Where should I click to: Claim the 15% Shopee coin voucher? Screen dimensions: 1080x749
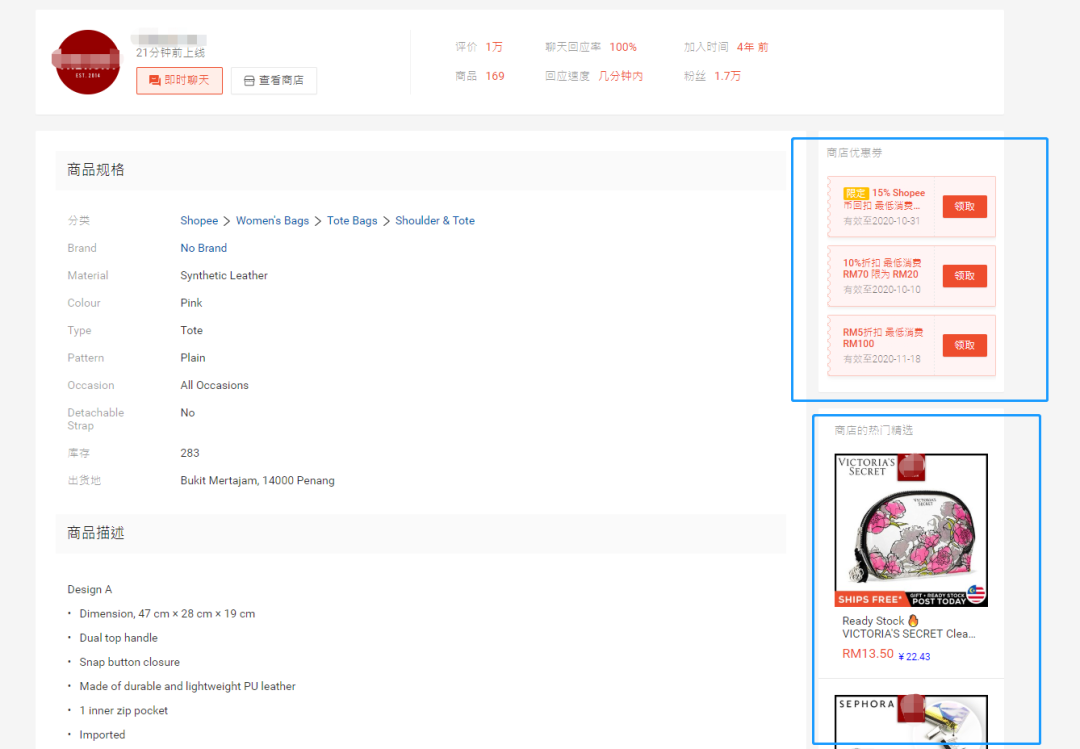(x=964, y=207)
